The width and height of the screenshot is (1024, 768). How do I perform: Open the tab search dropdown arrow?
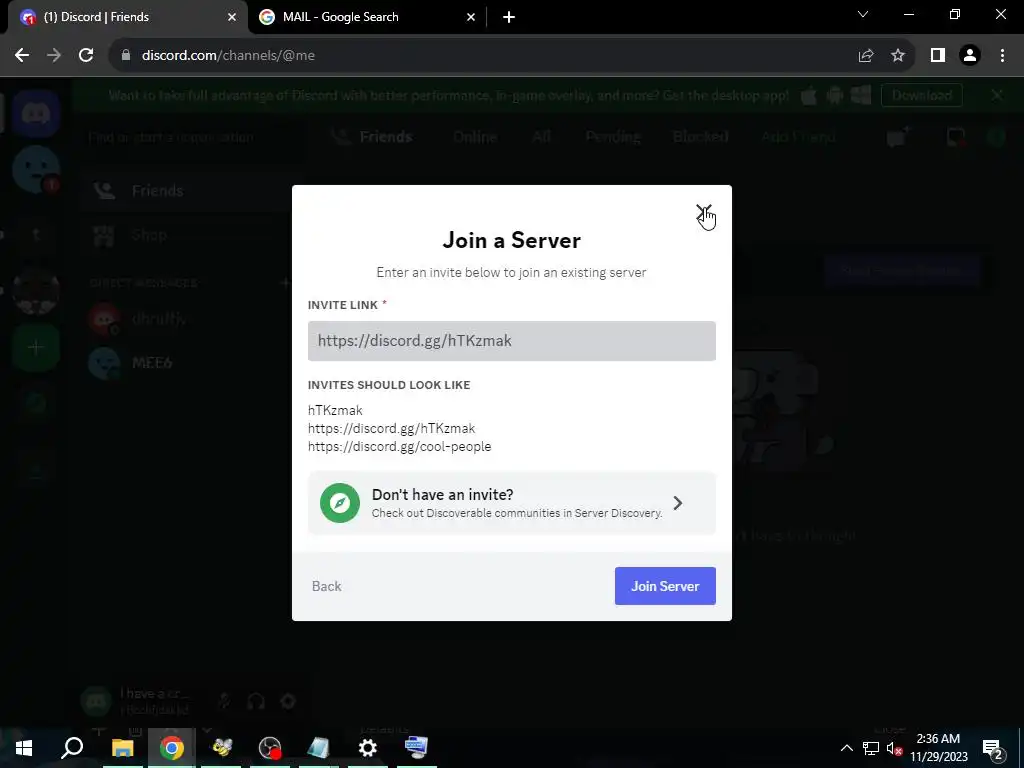tap(863, 14)
